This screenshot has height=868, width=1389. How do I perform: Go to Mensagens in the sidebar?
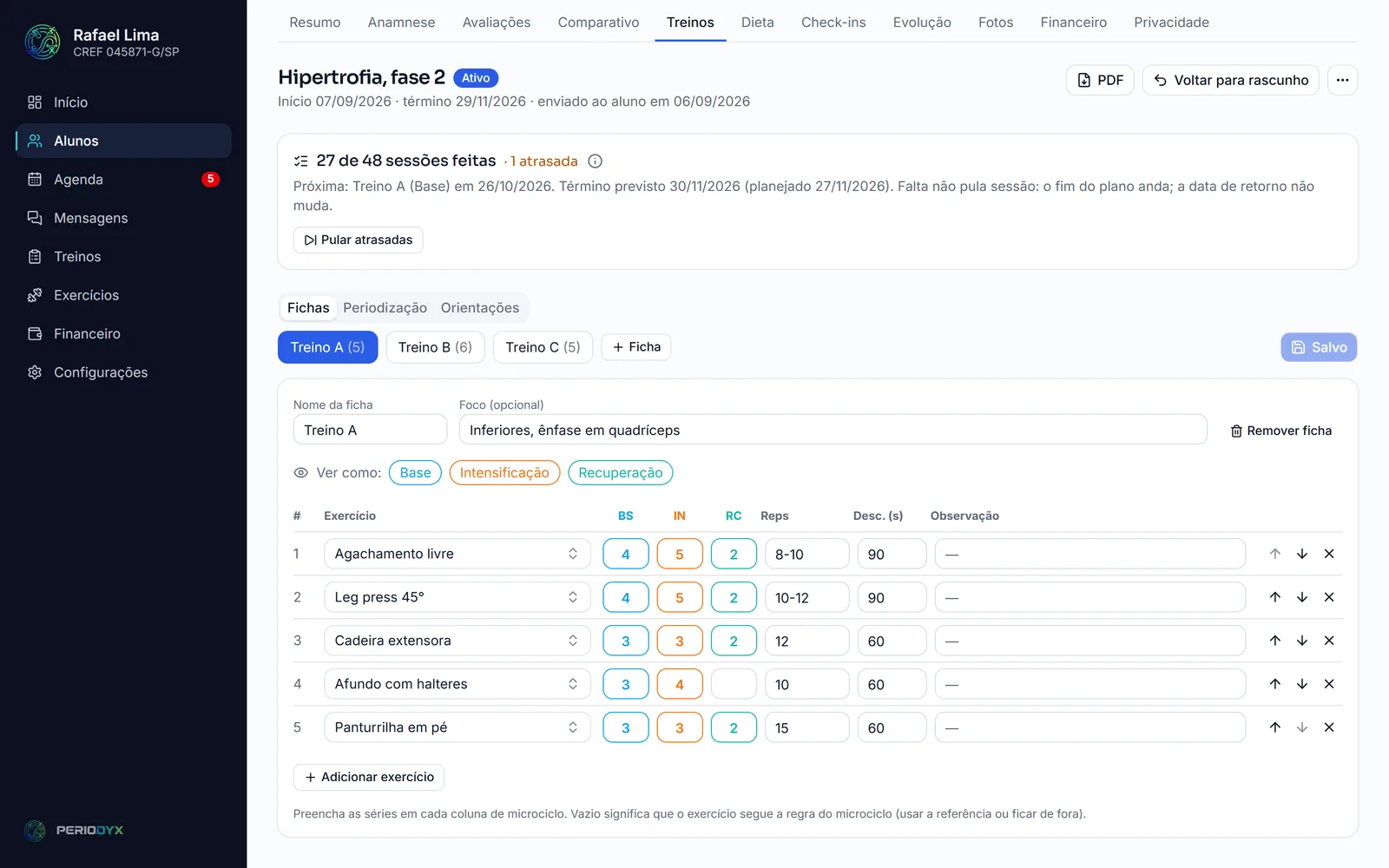point(123,218)
